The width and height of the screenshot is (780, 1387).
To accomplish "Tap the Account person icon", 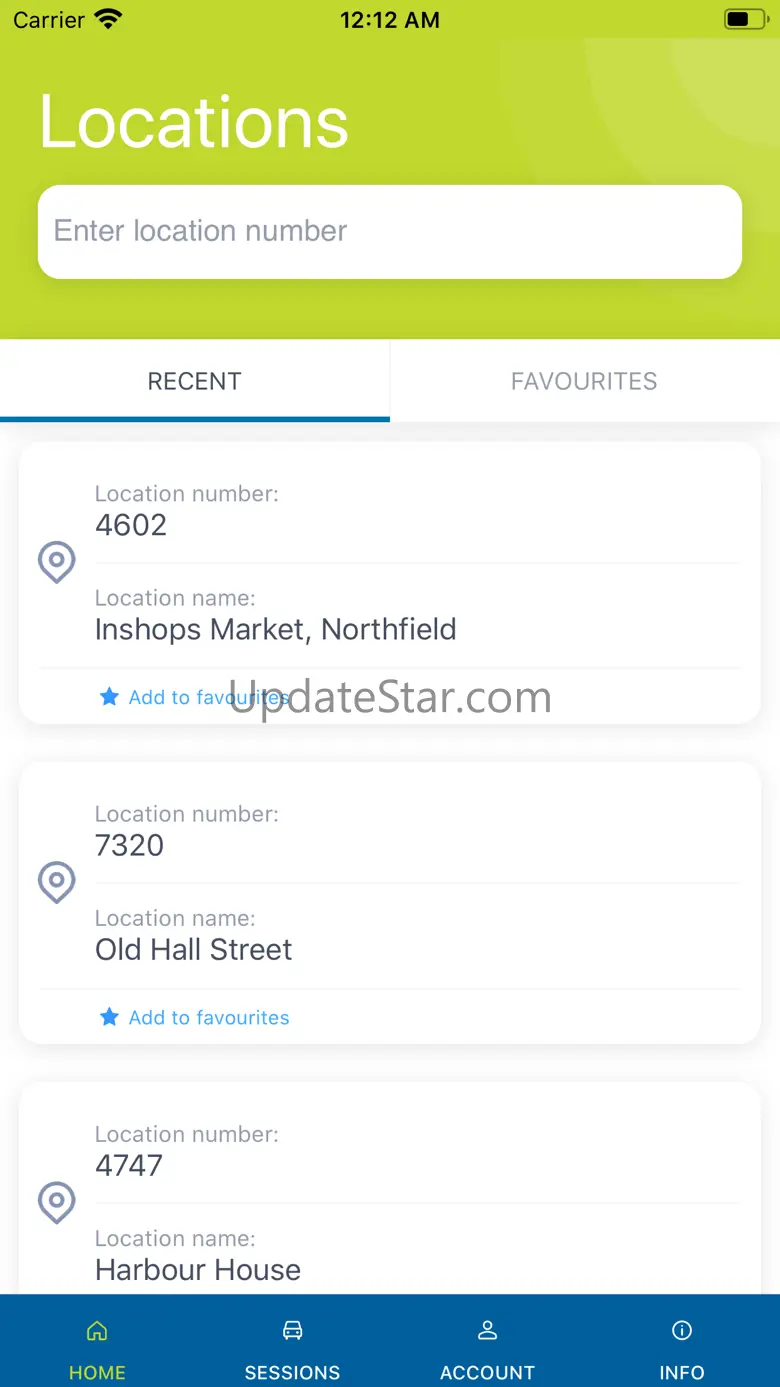I will (x=487, y=1331).
